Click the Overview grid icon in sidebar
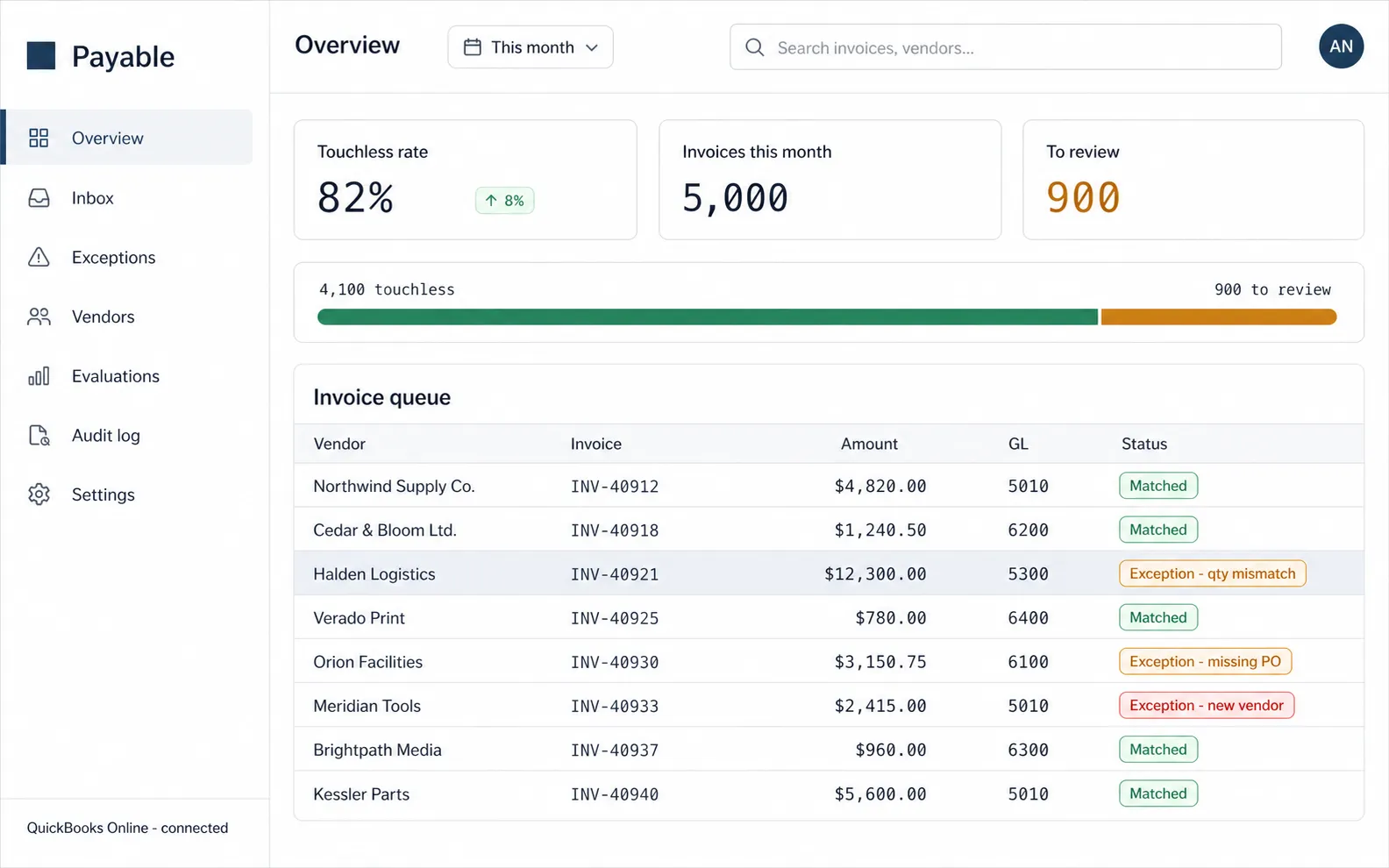The image size is (1389, 868). 39,138
